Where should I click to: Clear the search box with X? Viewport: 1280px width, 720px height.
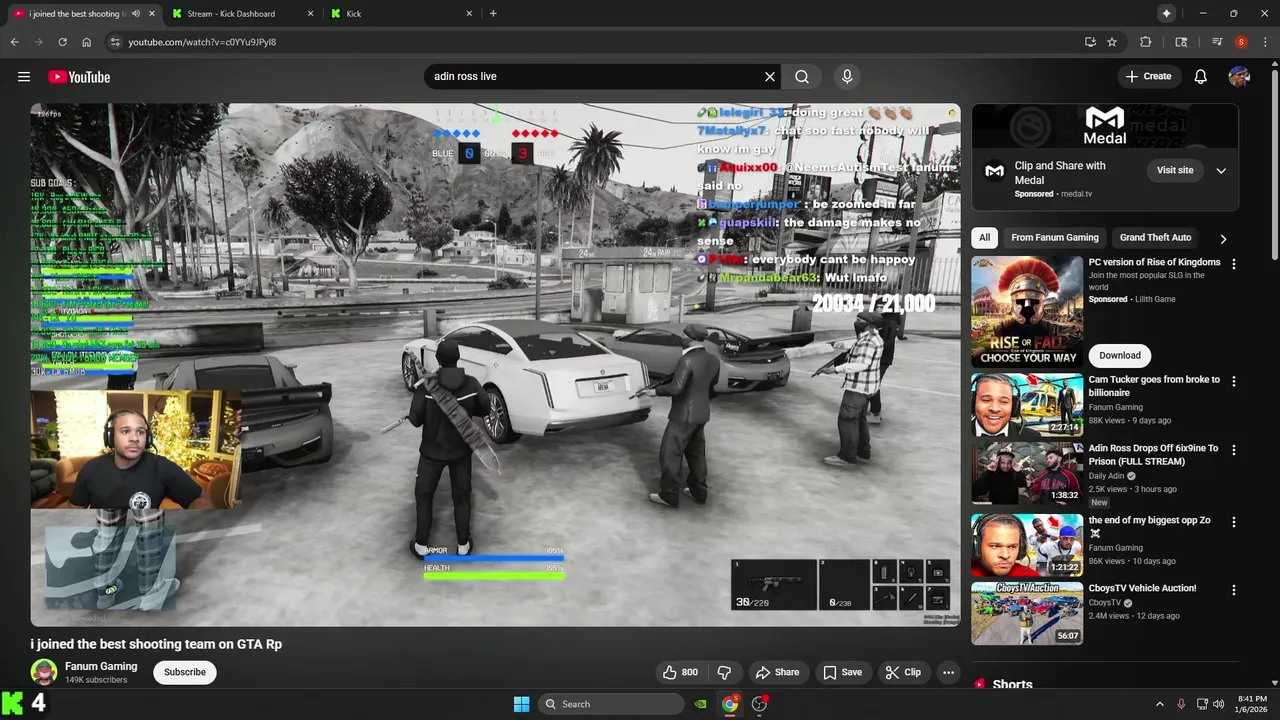[770, 77]
